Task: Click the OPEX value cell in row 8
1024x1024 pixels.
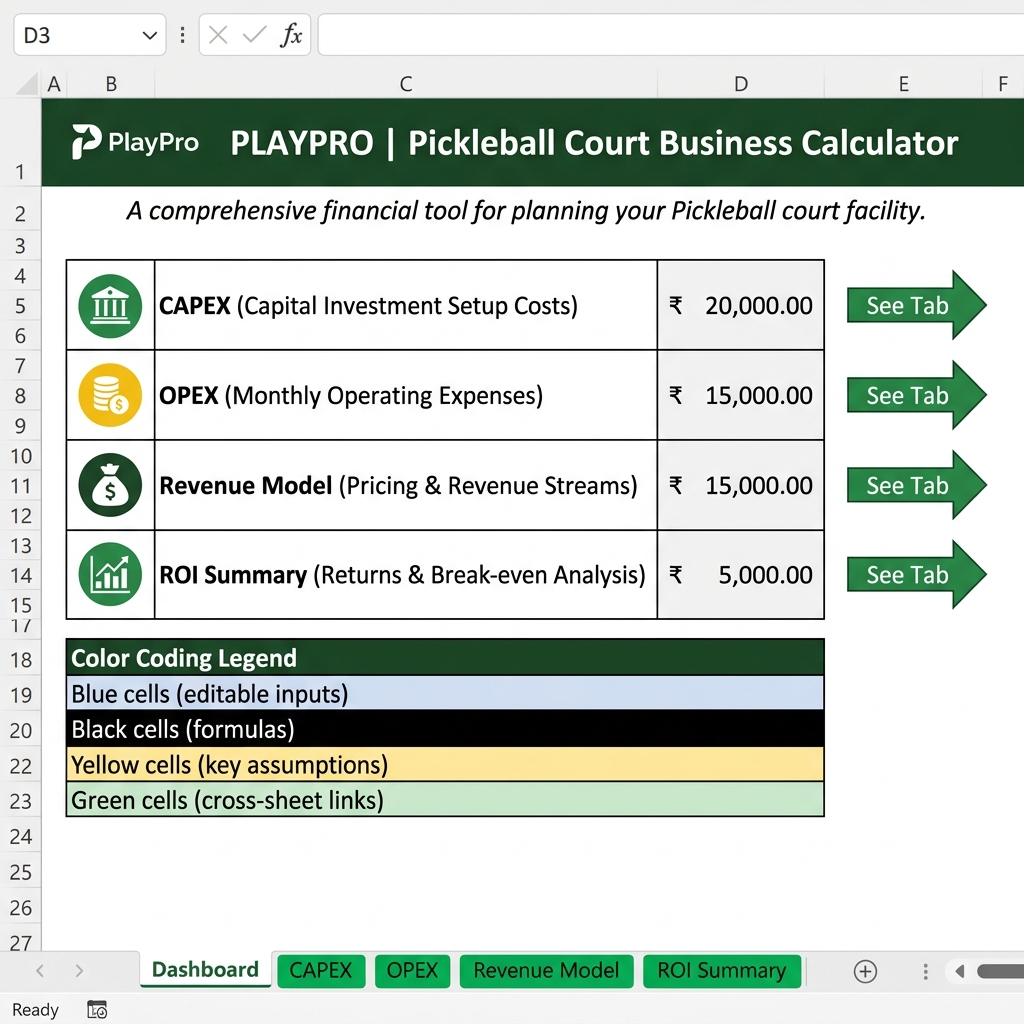Action: tap(741, 395)
